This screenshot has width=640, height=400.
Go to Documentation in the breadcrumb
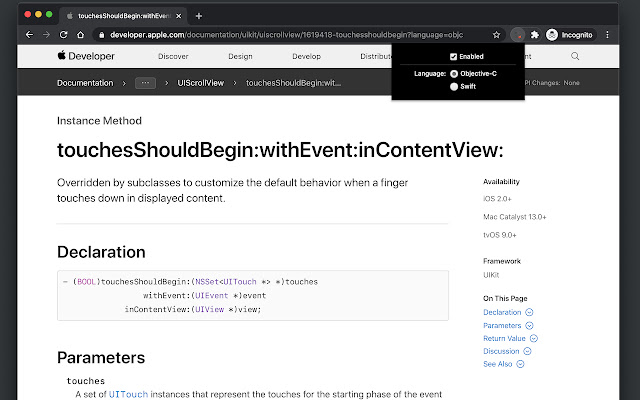(x=85, y=83)
